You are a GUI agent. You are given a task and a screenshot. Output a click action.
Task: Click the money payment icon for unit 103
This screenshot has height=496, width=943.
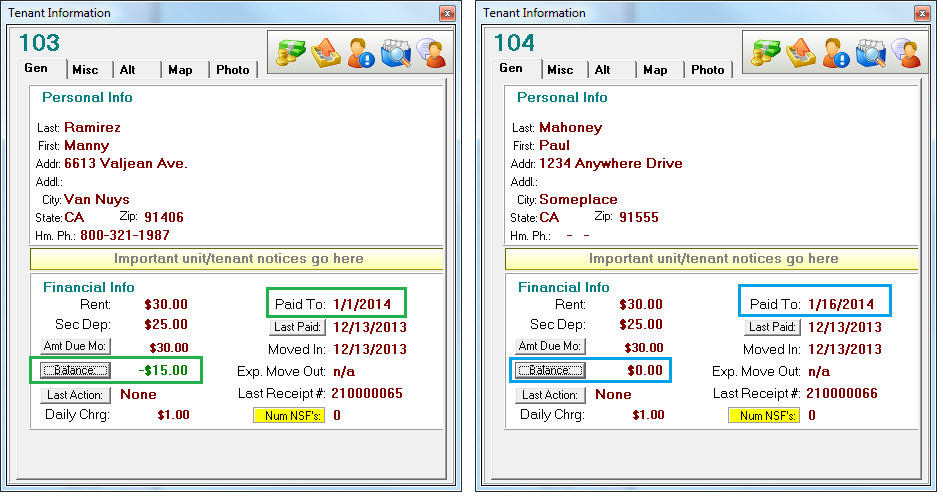(290, 53)
